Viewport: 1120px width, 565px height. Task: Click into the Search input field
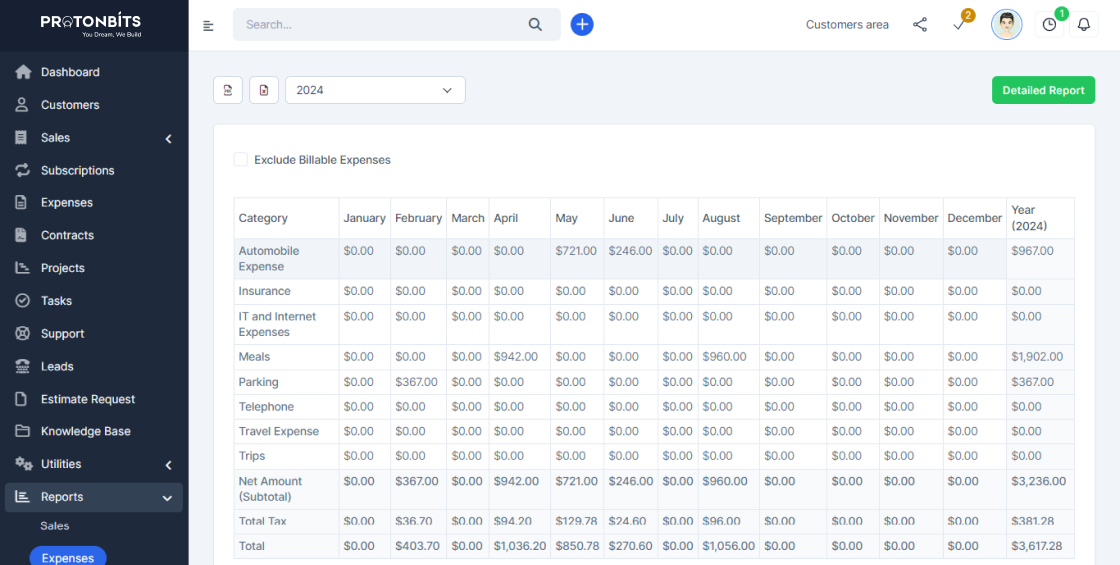380,25
